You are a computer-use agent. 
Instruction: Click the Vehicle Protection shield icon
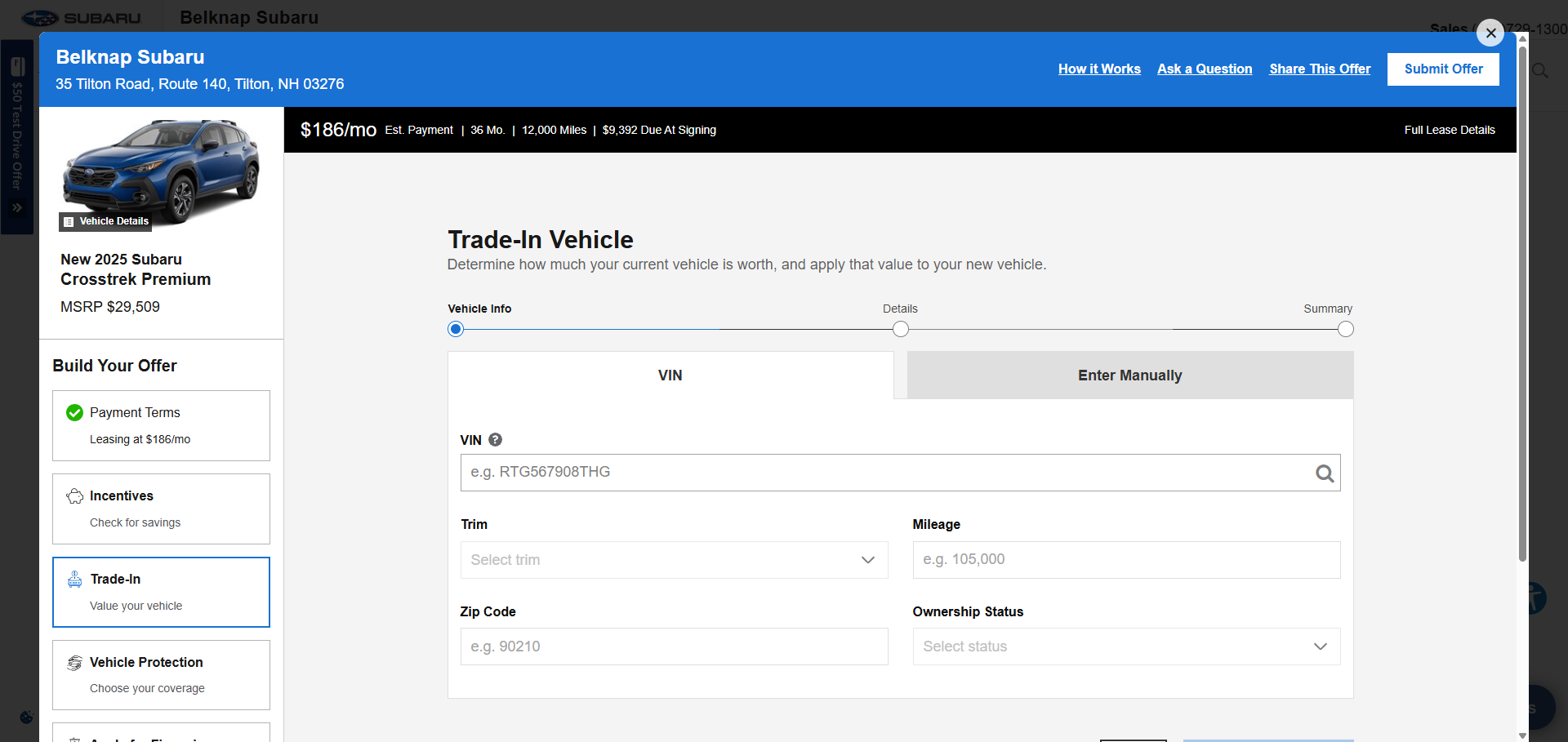click(x=74, y=663)
